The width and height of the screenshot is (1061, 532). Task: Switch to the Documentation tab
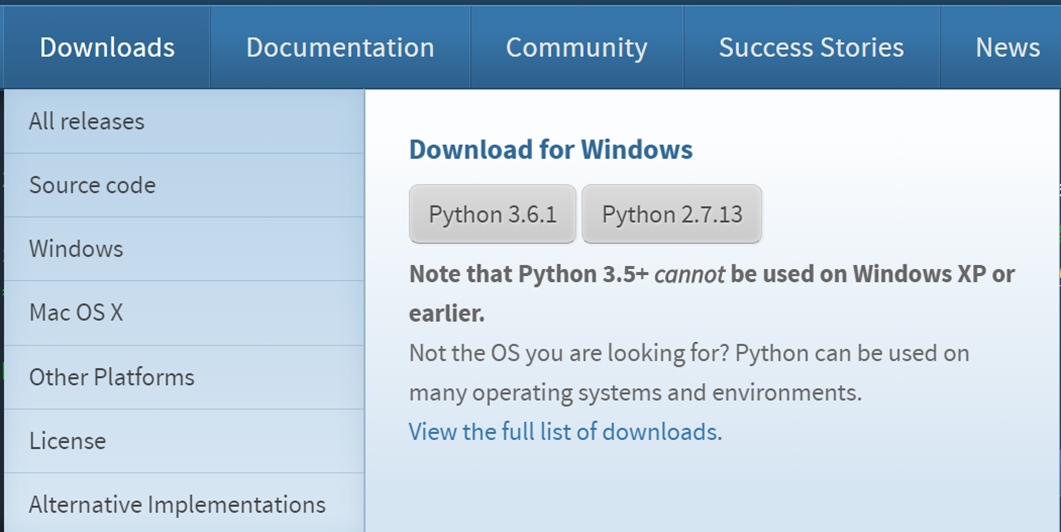[x=340, y=47]
